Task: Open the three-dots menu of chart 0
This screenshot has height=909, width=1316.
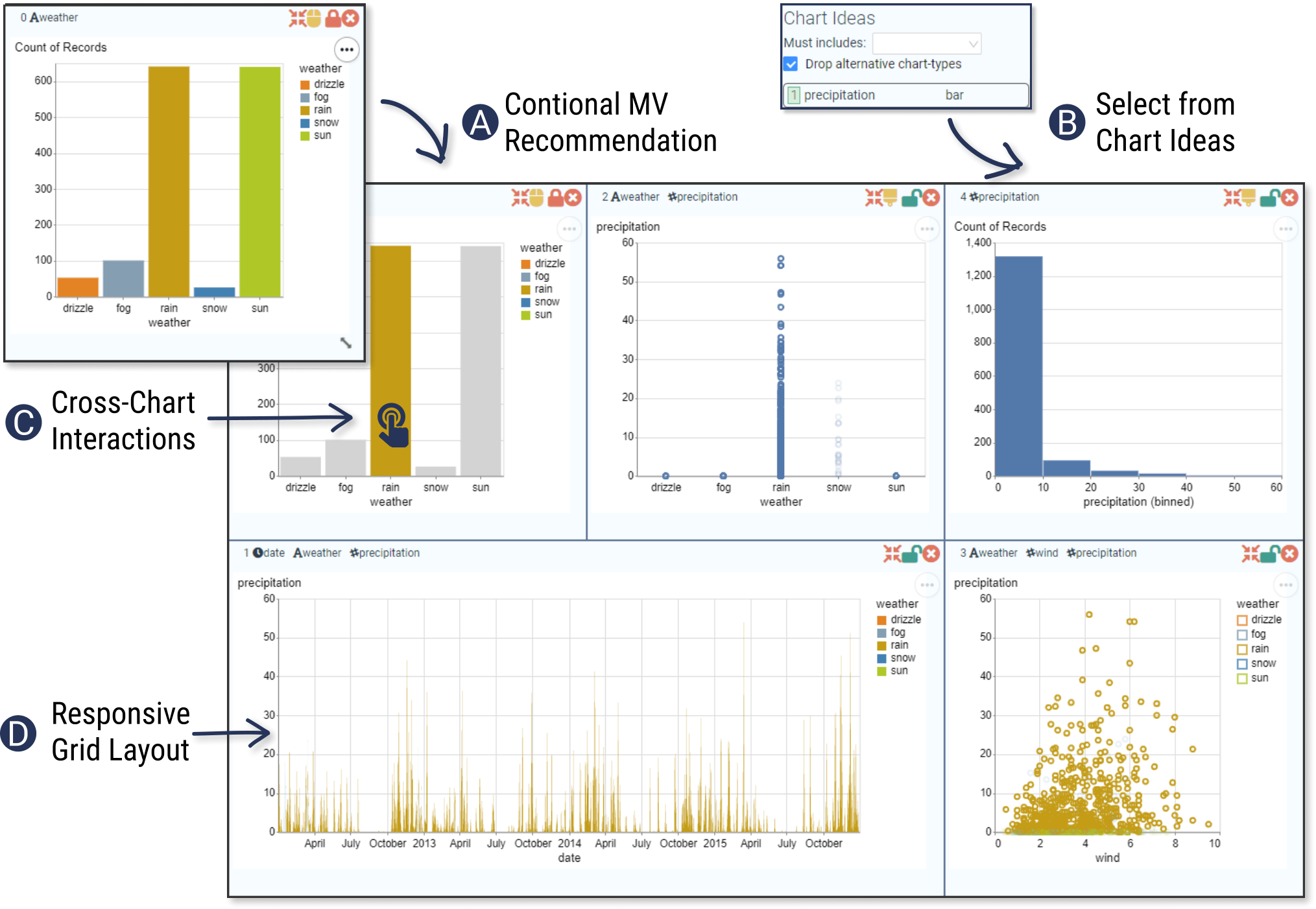Action: pyautogui.click(x=346, y=49)
